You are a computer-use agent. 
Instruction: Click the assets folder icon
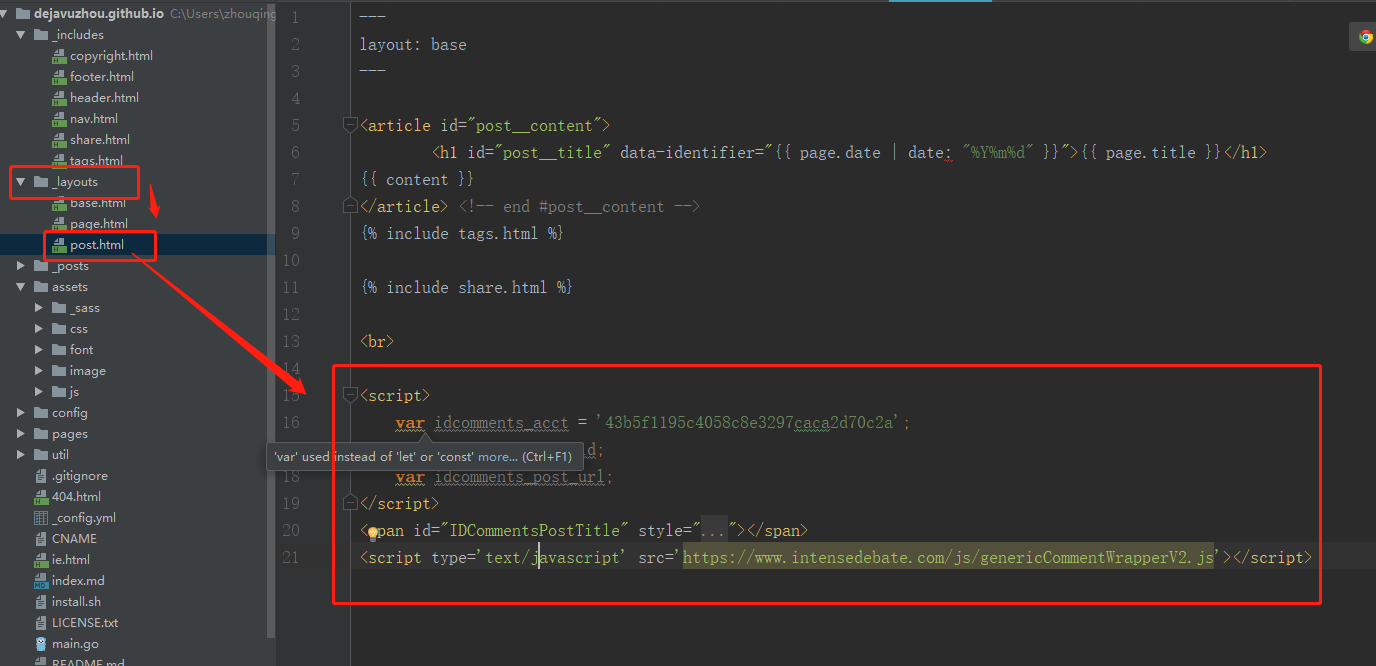(41, 287)
